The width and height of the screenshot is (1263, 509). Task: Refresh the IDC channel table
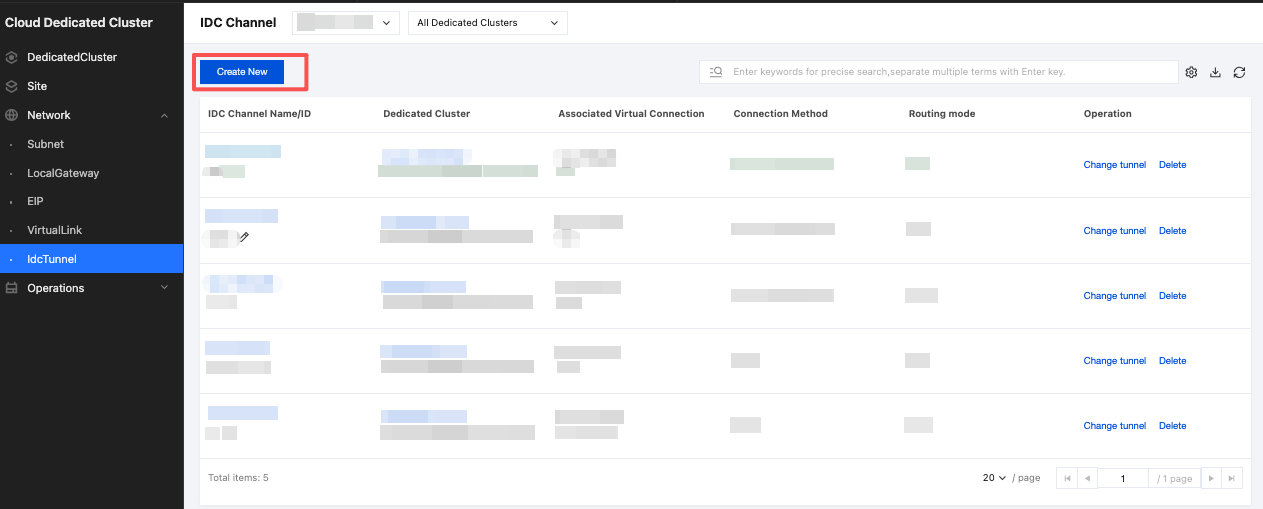(x=1240, y=72)
